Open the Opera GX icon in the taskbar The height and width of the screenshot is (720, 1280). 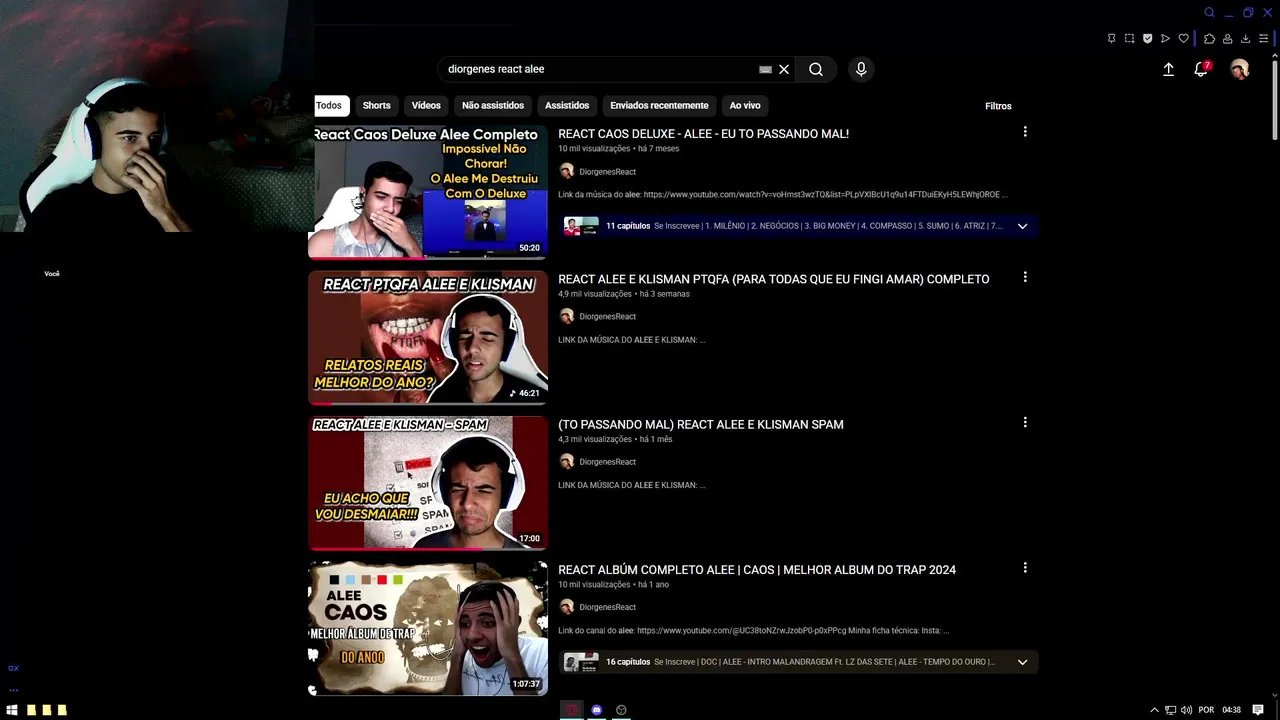click(x=572, y=710)
